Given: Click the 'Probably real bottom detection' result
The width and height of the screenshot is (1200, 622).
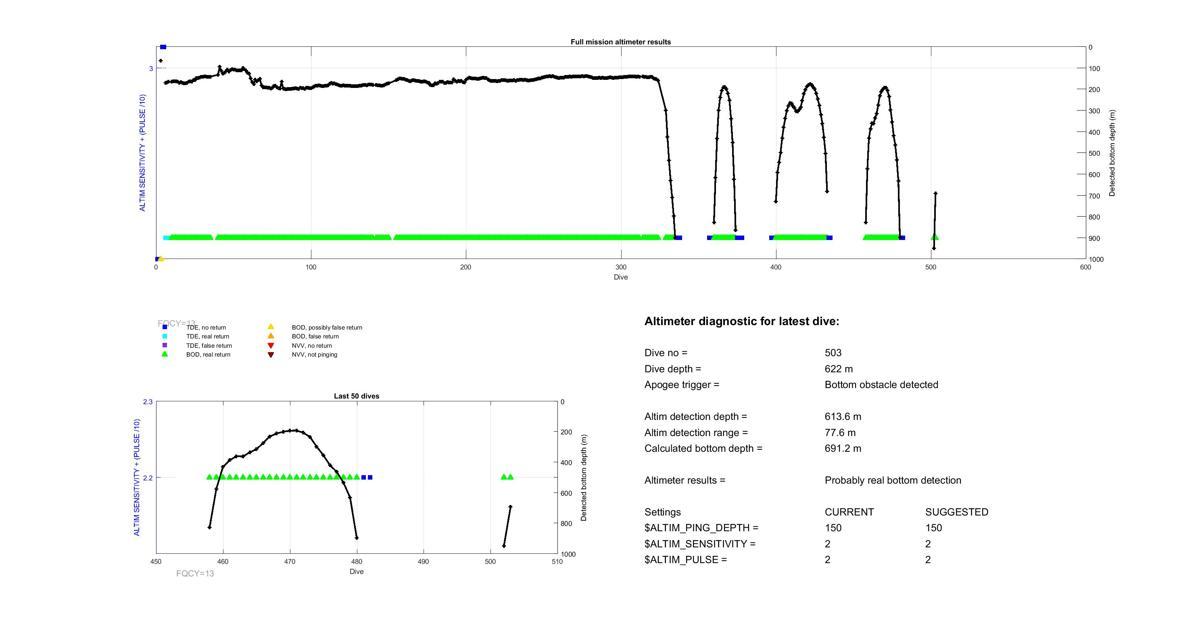Looking at the screenshot, I should tap(893, 481).
